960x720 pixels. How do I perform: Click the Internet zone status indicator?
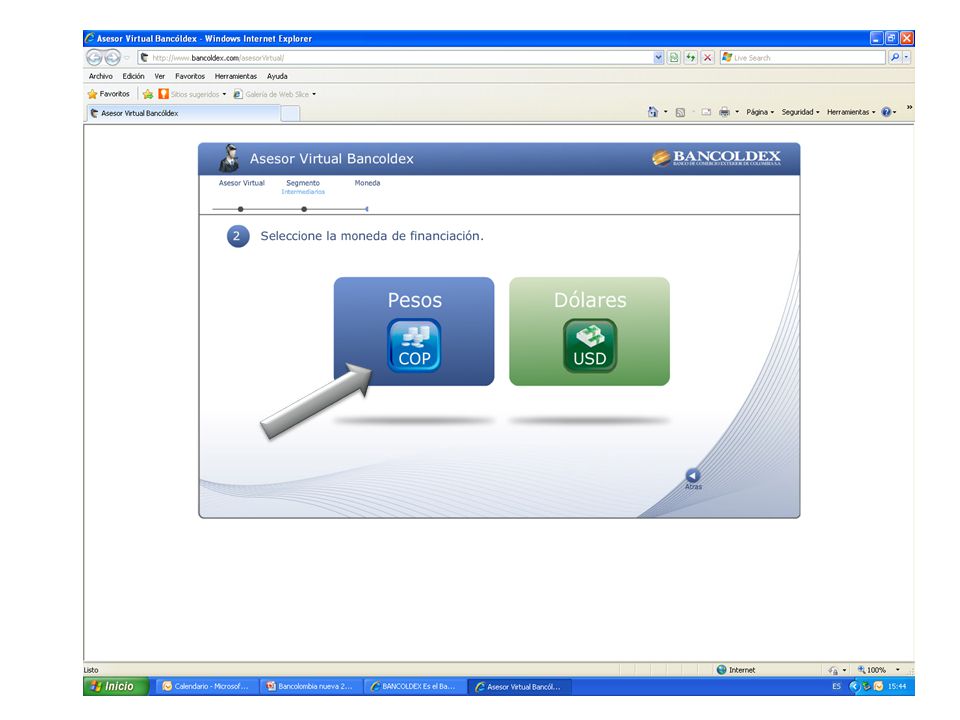tap(736, 670)
